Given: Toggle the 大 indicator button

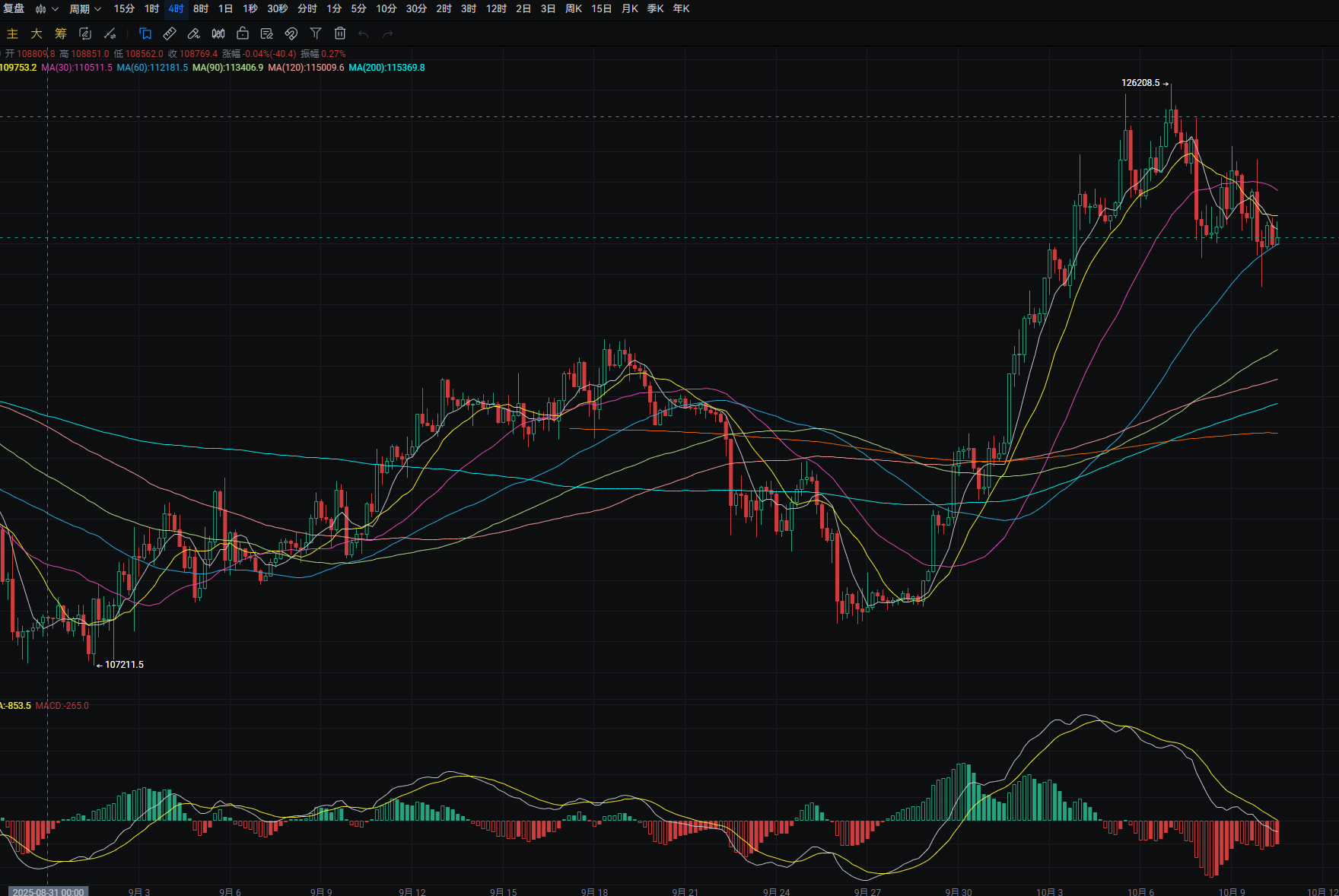Looking at the screenshot, I should point(37,33).
